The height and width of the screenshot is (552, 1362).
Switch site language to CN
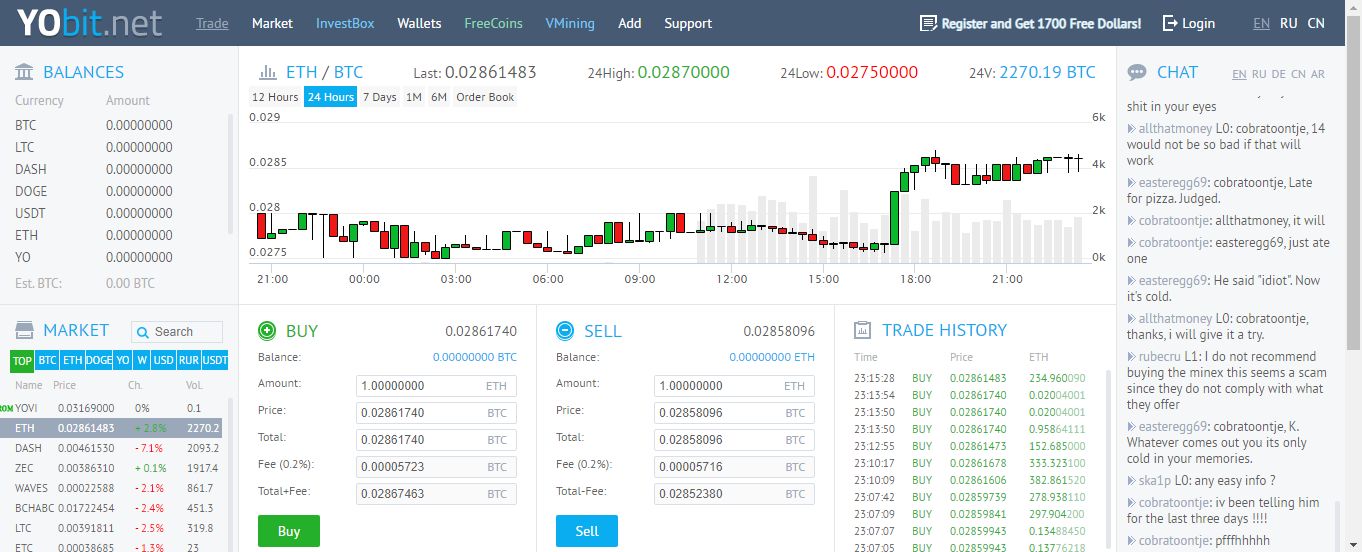pos(1316,23)
